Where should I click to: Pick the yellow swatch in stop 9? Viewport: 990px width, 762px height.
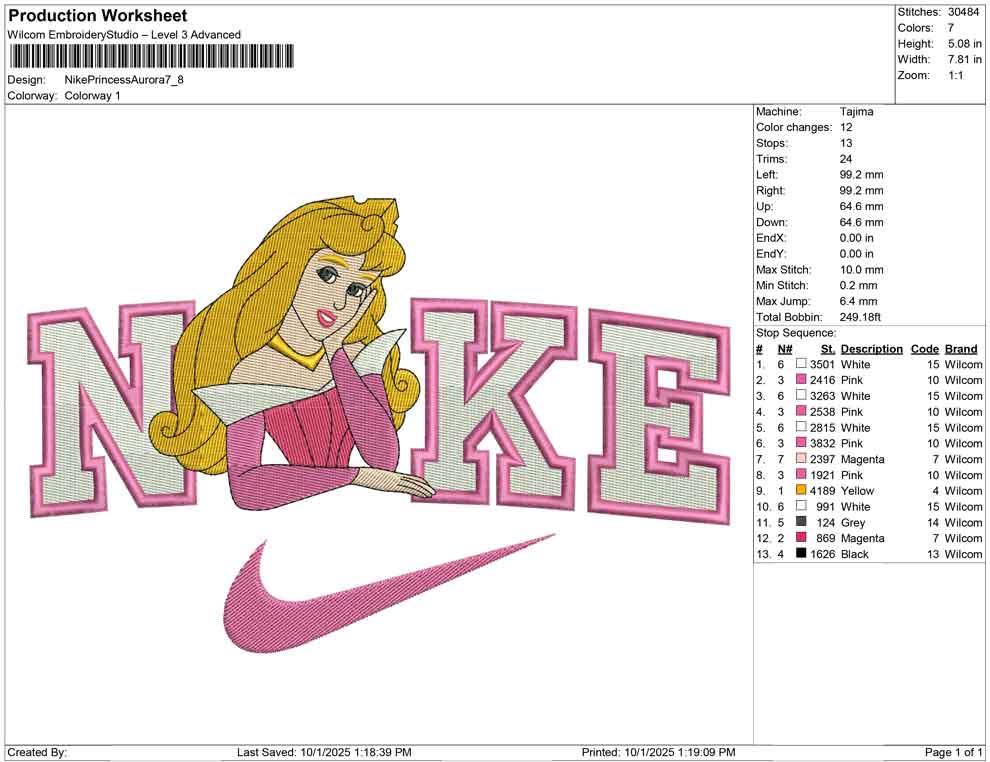click(801, 490)
